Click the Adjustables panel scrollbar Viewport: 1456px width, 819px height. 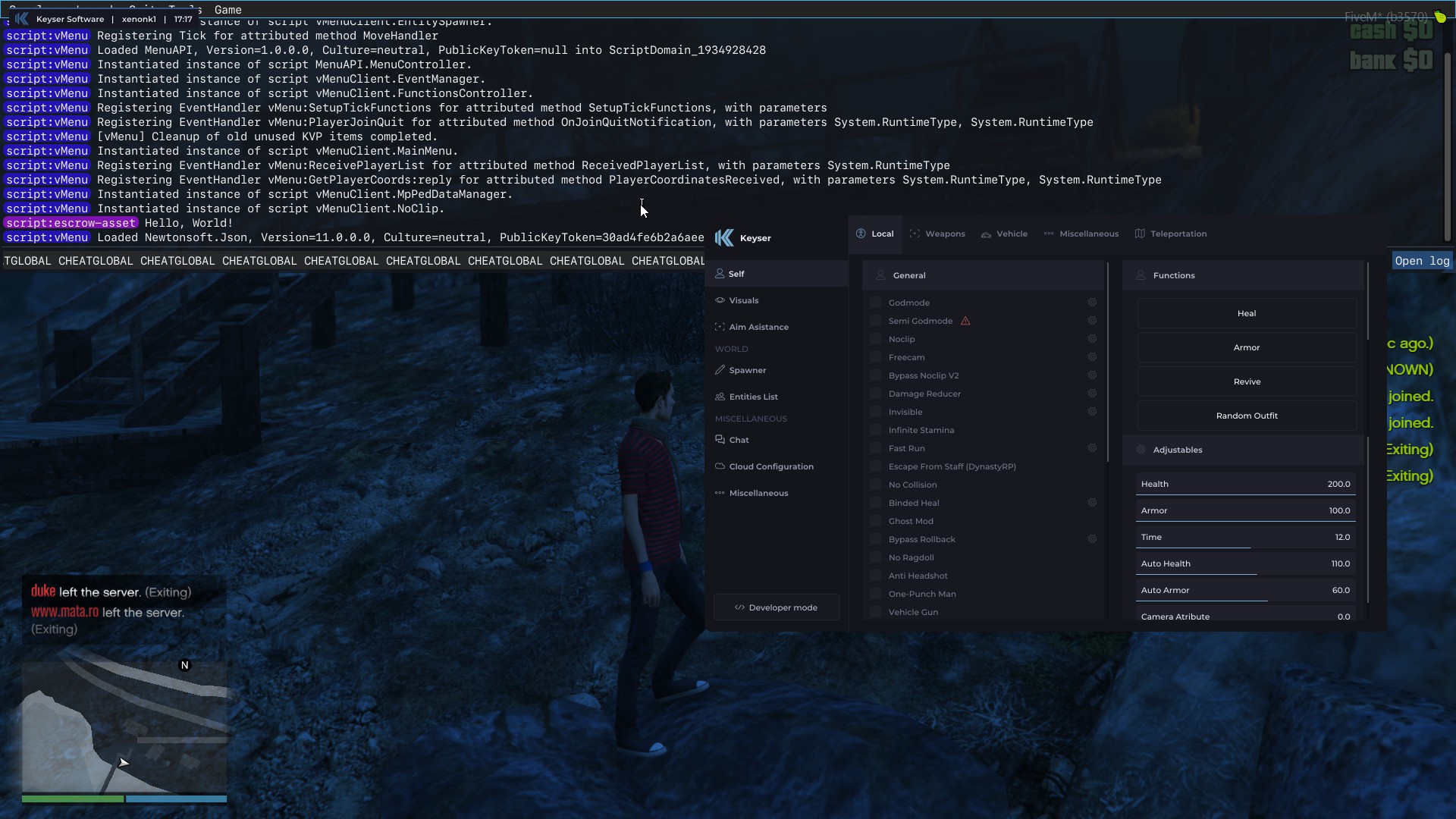1368,519
